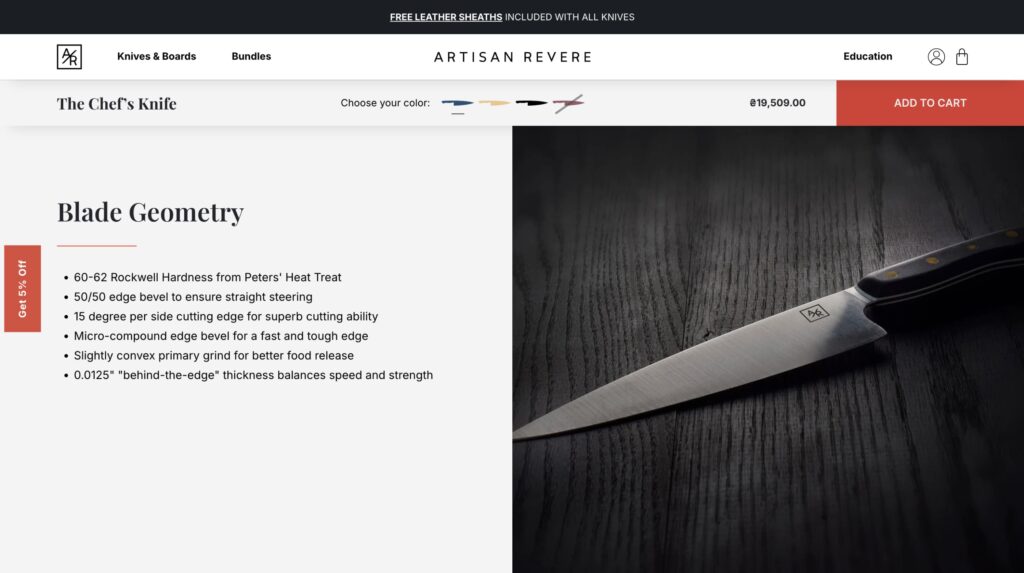Select the crossed-out red knife color

coord(568,103)
